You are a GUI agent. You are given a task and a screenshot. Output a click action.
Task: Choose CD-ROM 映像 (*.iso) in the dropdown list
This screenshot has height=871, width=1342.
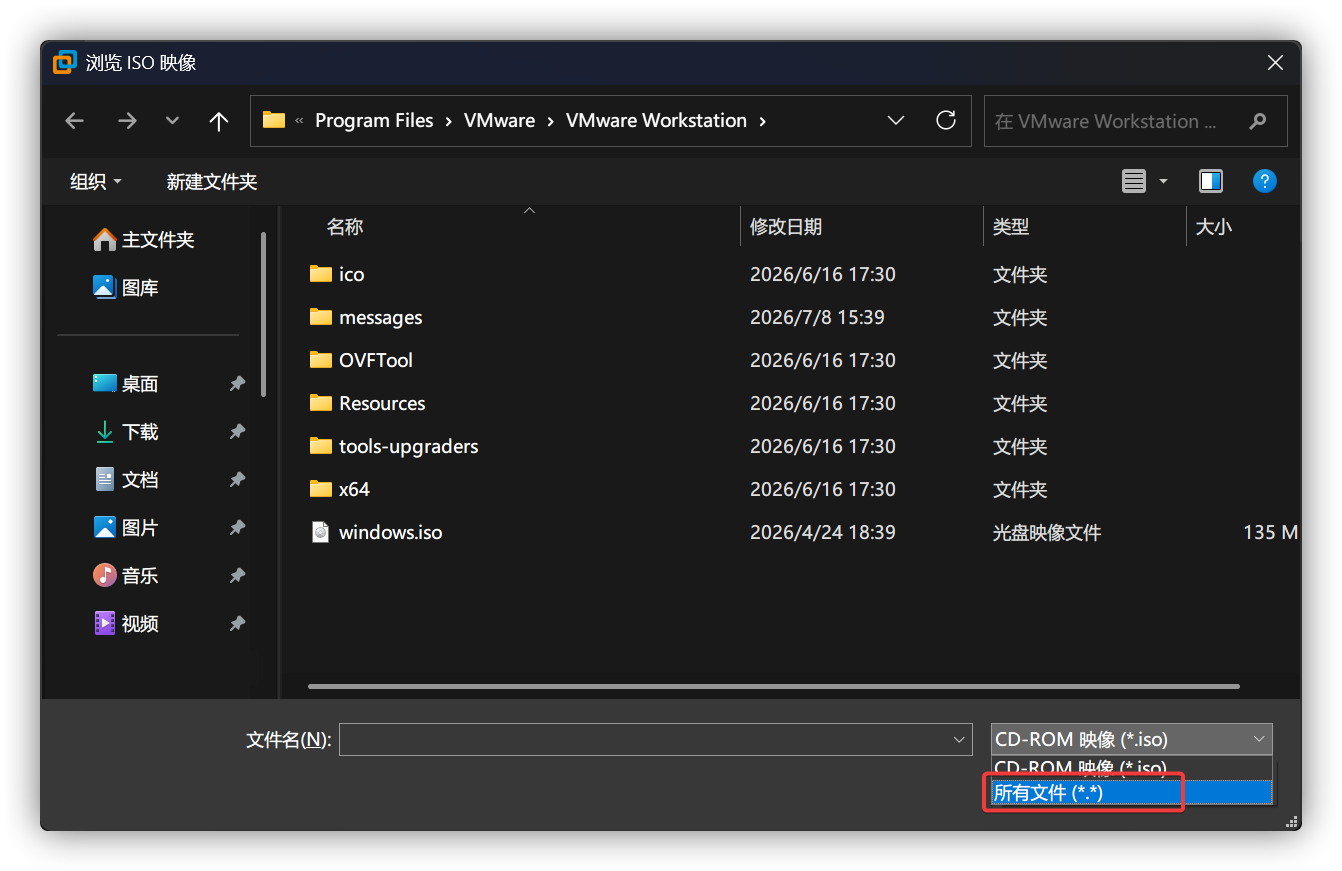click(1132, 768)
